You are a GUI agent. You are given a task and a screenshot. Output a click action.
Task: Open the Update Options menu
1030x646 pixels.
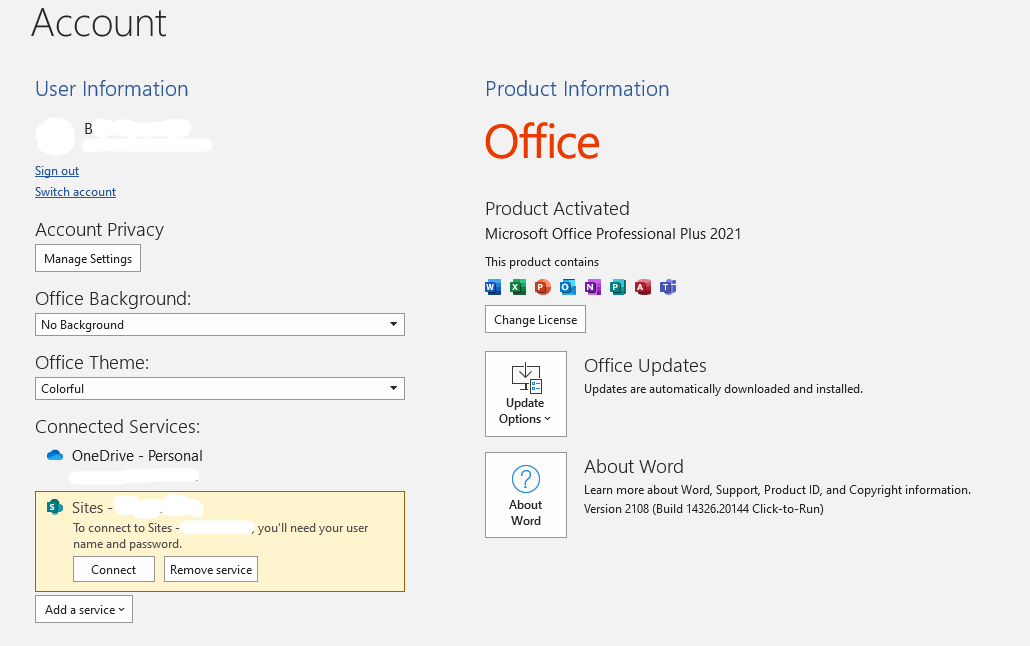526,394
